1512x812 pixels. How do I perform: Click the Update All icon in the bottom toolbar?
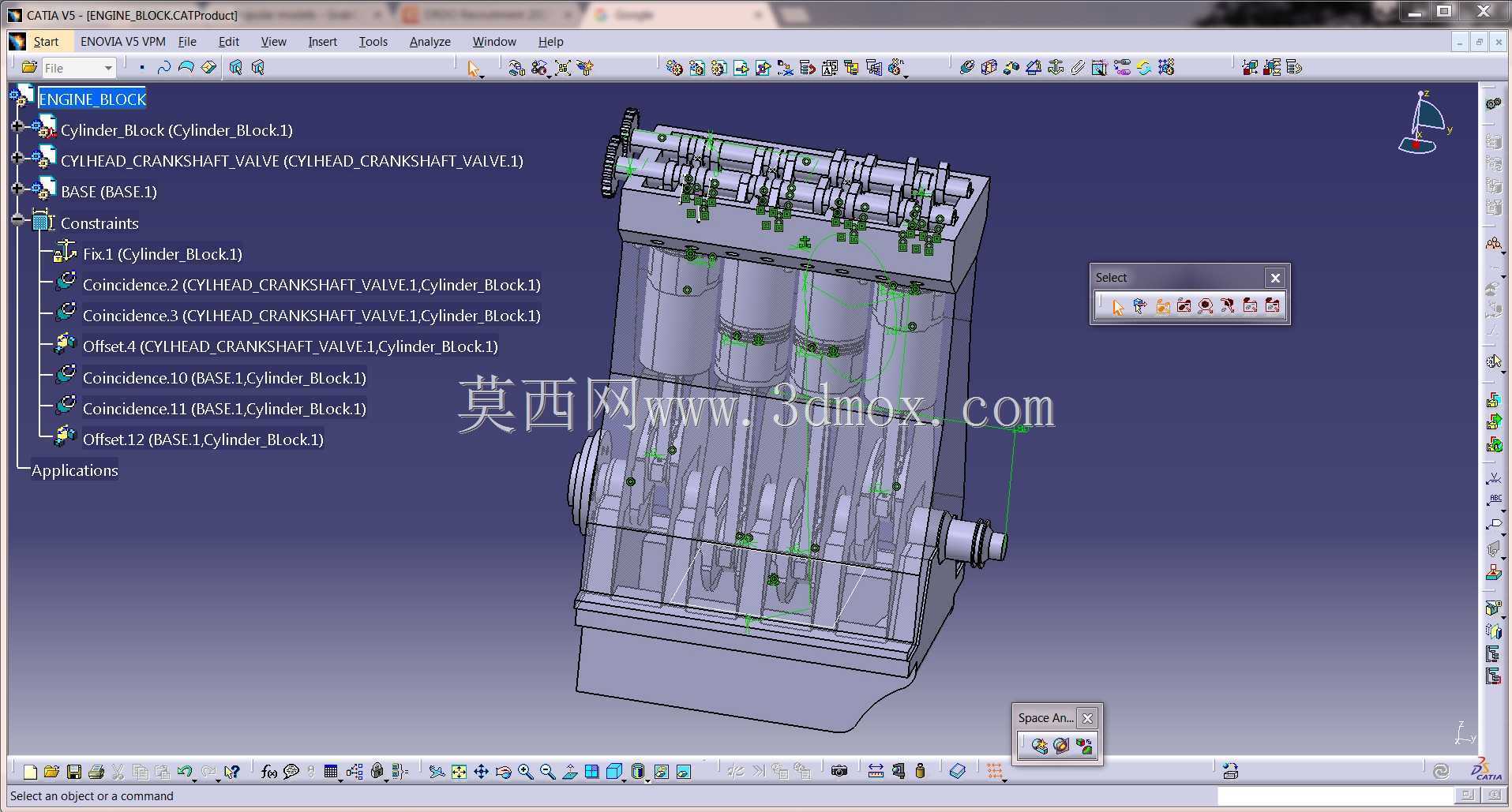click(x=1441, y=772)
